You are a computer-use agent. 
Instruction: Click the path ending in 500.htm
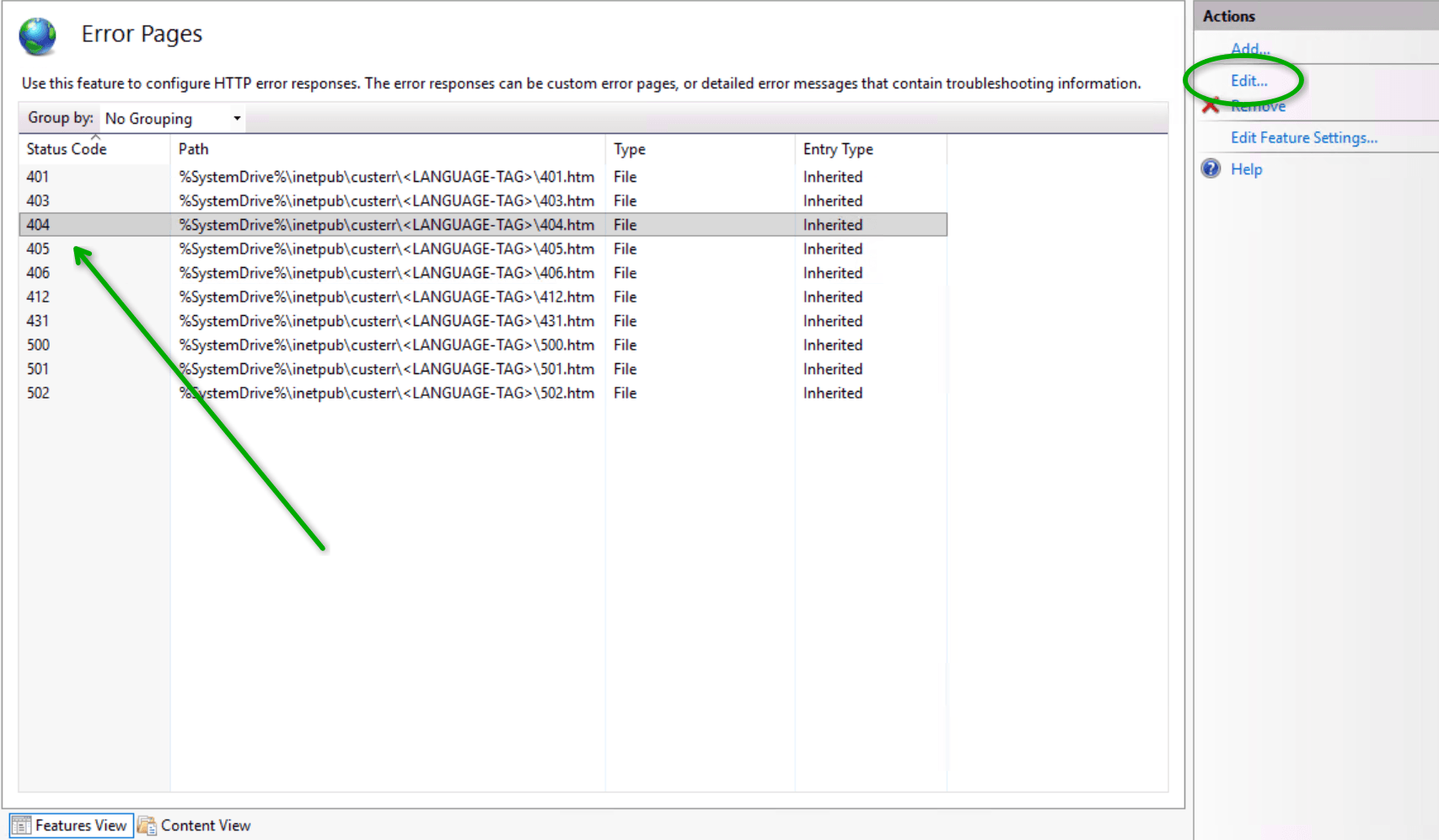[387, 345]
